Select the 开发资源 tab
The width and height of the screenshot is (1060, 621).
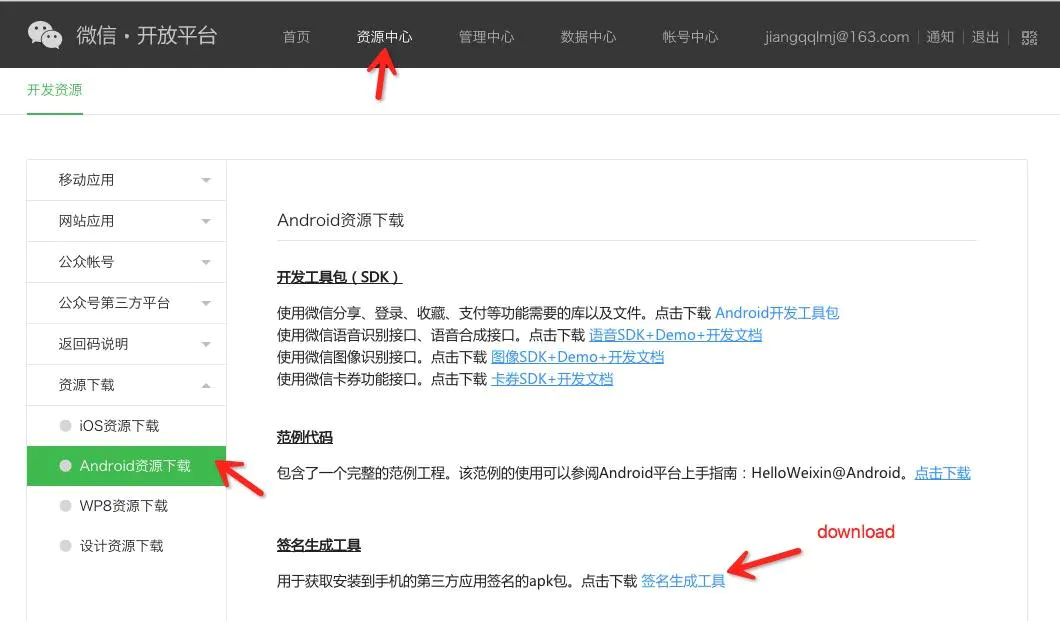pos(55,90)
